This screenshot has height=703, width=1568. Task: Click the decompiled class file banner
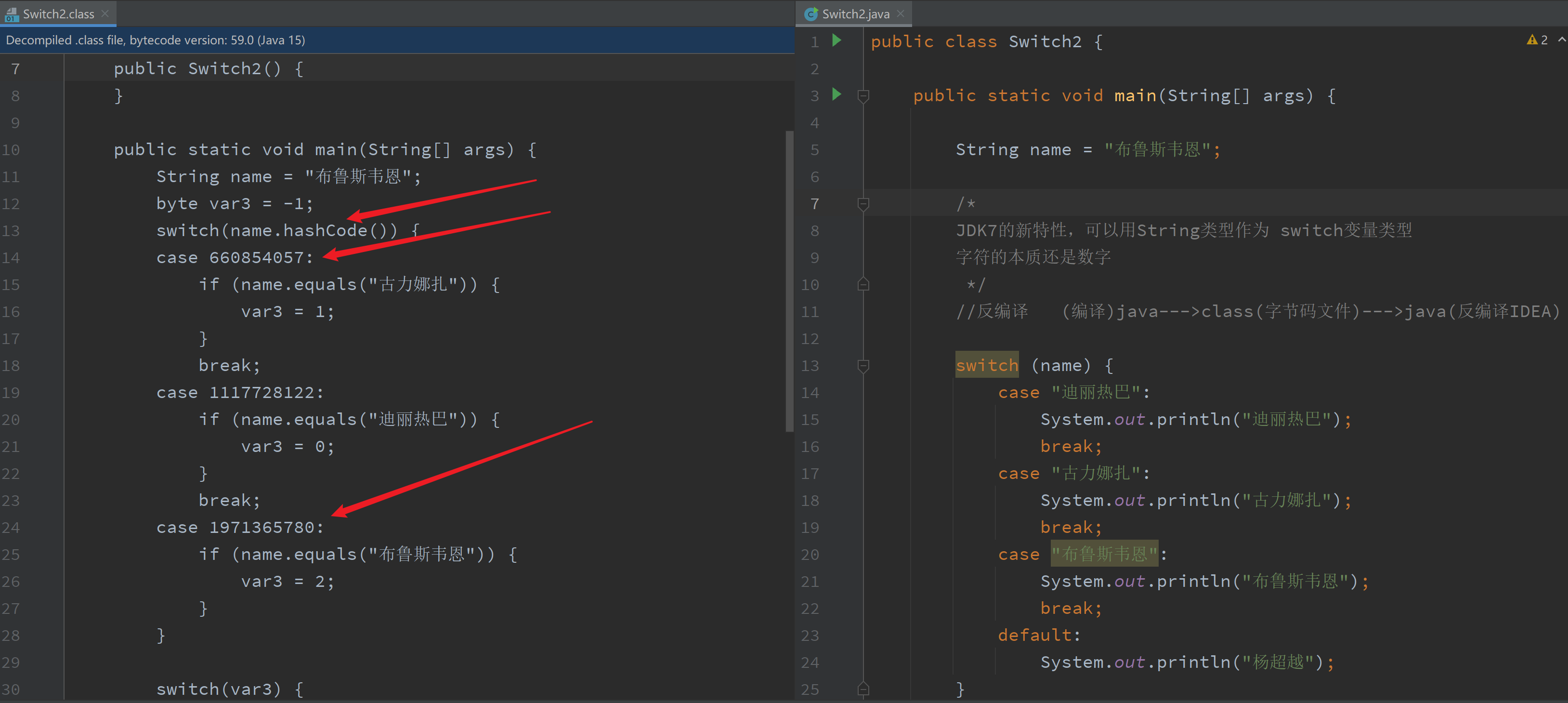(x=155, y=40)
